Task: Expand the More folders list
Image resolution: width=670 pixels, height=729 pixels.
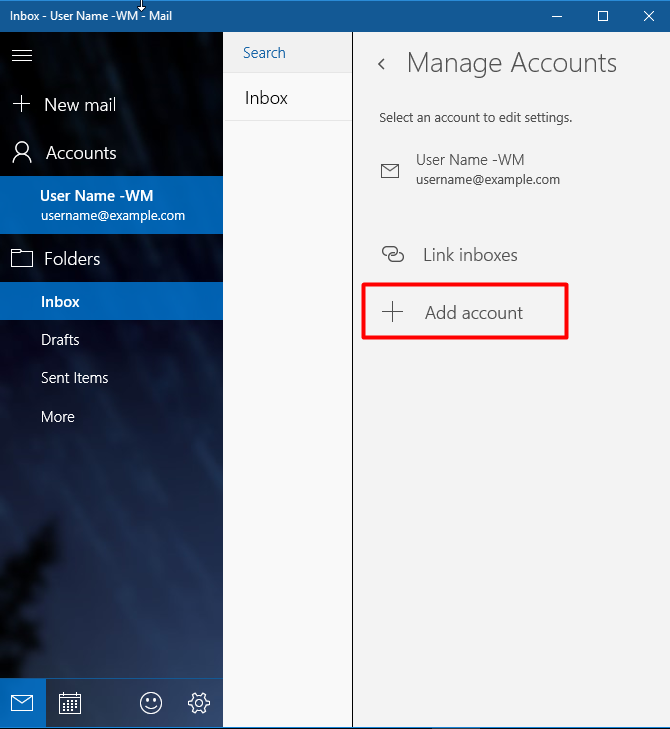Action: 58,417
